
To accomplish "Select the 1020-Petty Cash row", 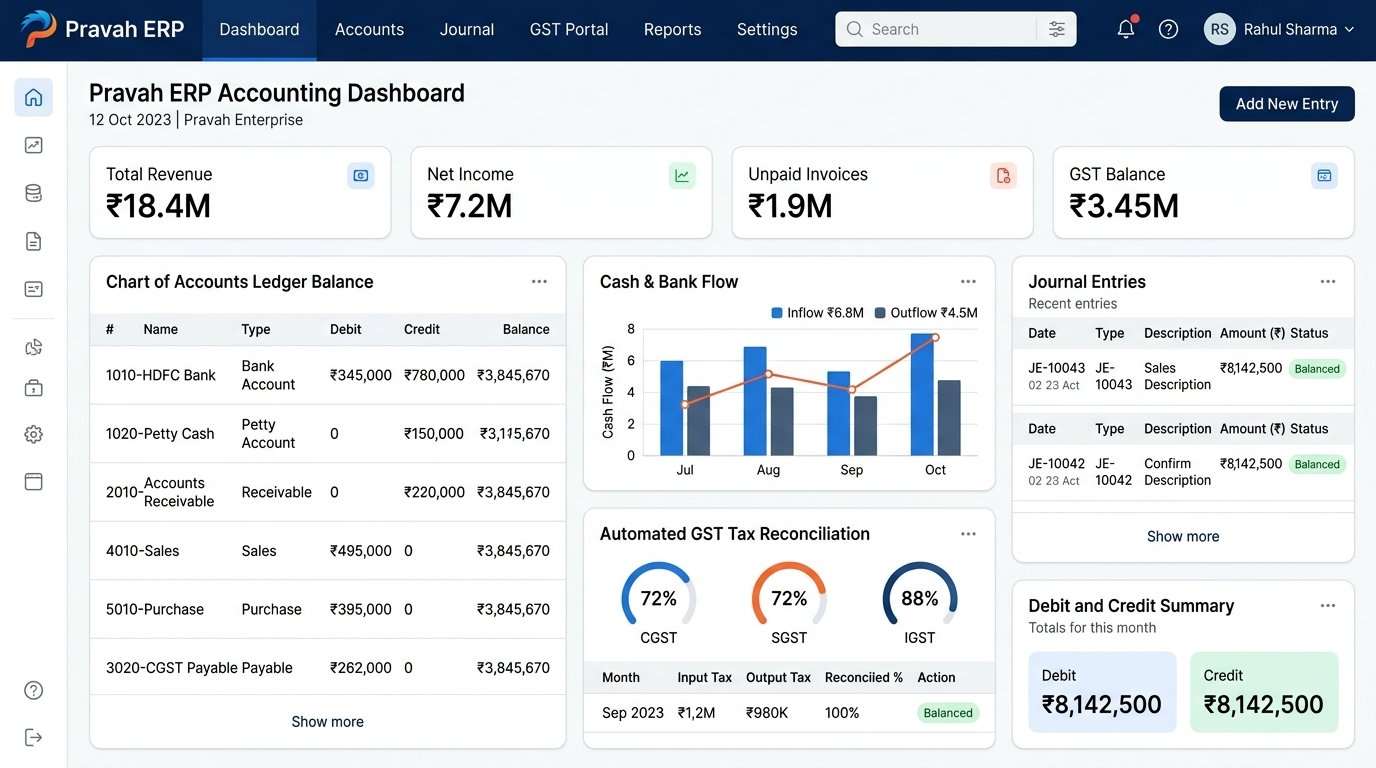I will (328, 434).
